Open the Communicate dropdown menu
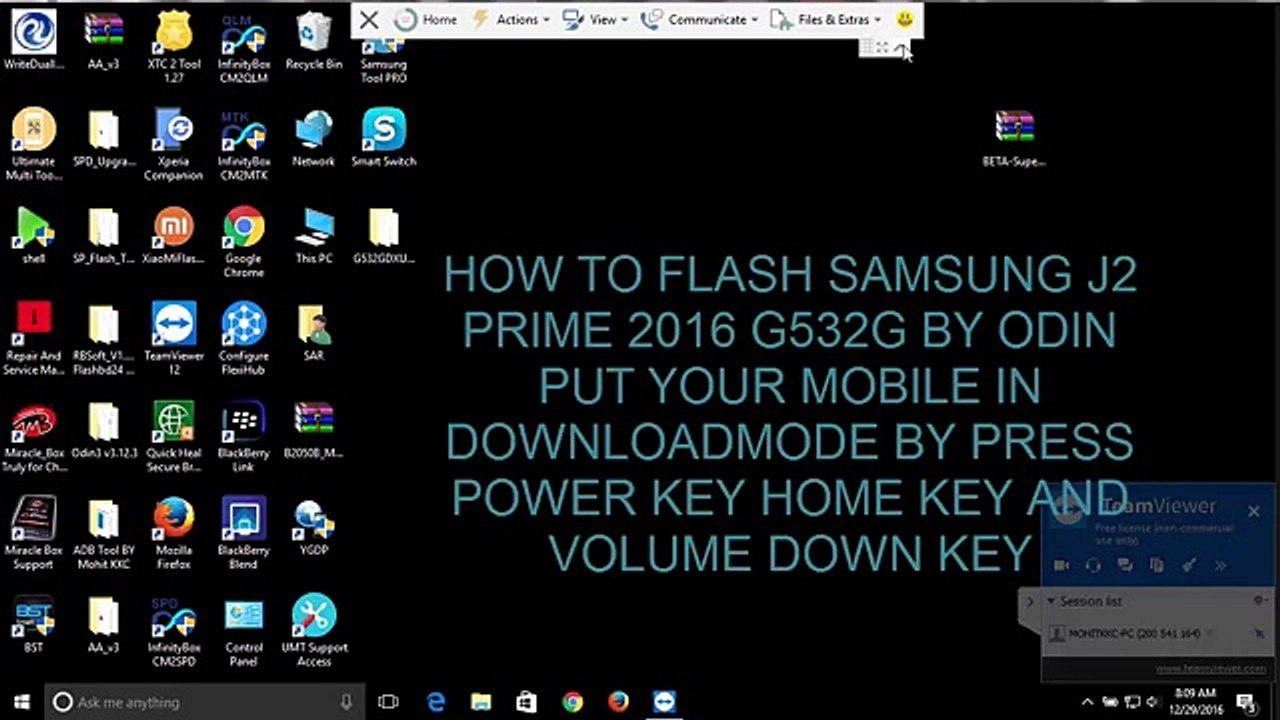This screenshot has width=1280, height=720. pos(699,19)
